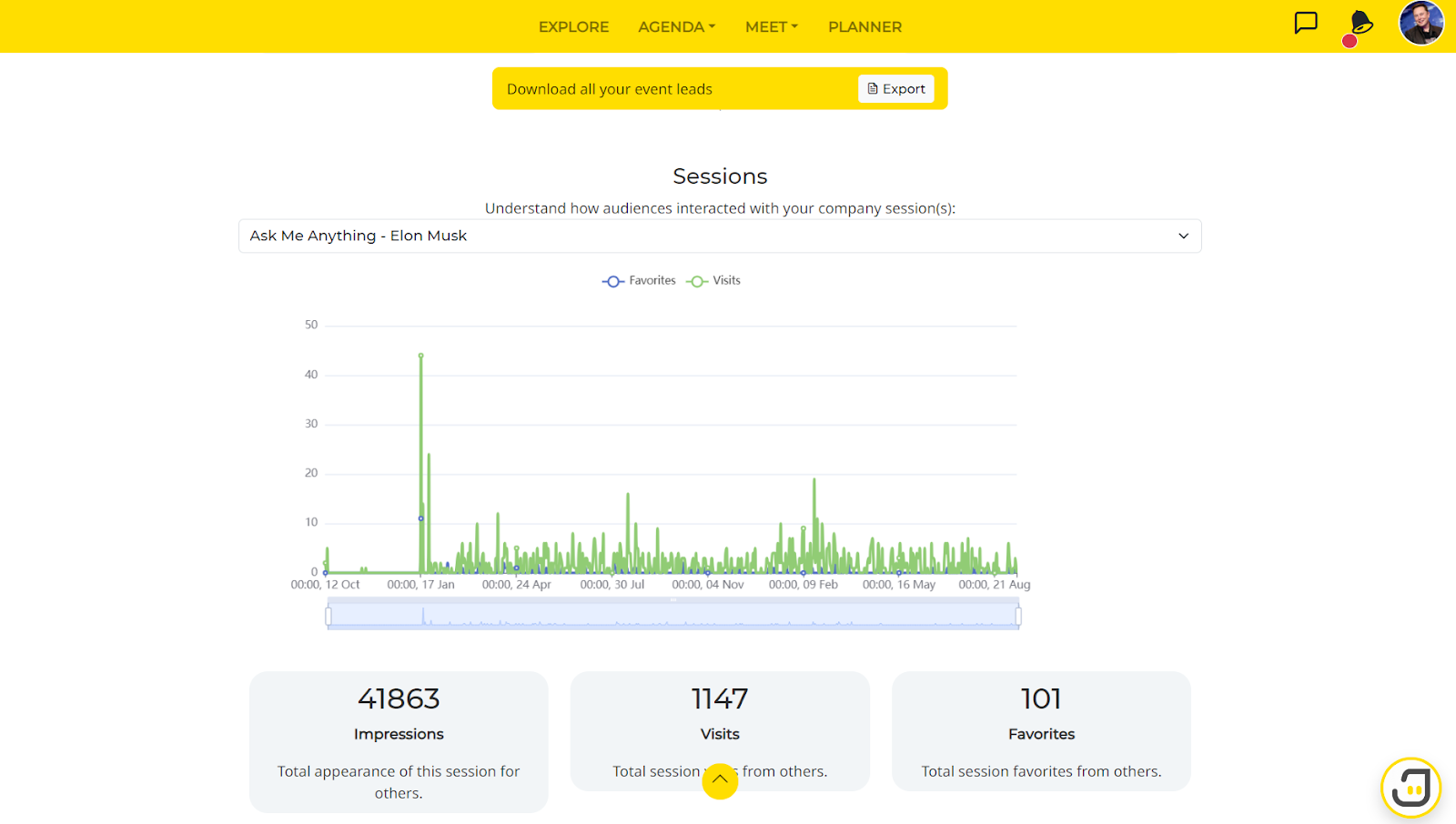This screenshot has height=824, width=1456.
Task: Click the tallest Visits peak data point
Action: pos(420,356)
